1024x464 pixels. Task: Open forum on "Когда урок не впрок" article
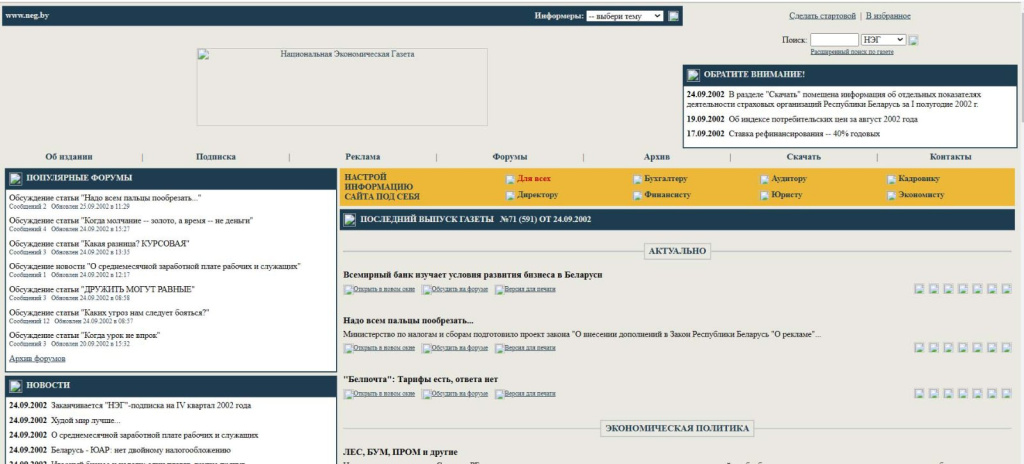pyautogui.click(x=85, y=336)
